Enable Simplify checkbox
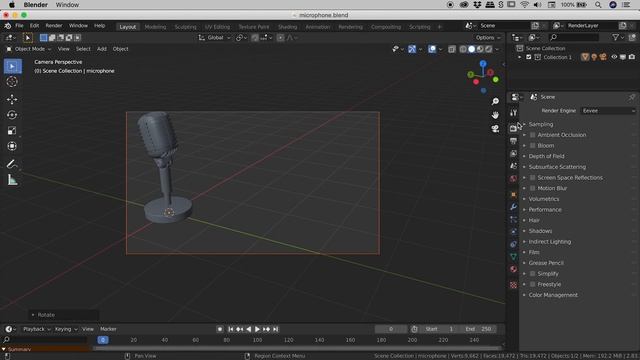 coord(533,273)
